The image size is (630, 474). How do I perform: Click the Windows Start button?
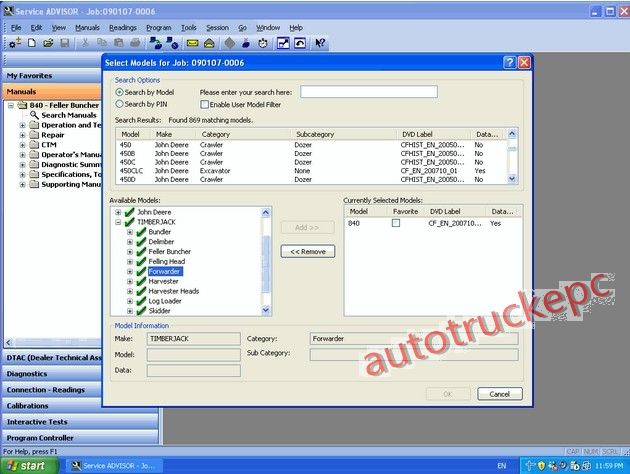click(x=29, y=466)
